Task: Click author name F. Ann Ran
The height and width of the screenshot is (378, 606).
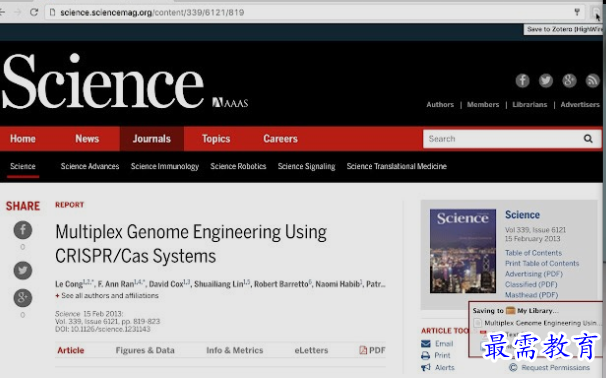Action: (x=116, y=284)
